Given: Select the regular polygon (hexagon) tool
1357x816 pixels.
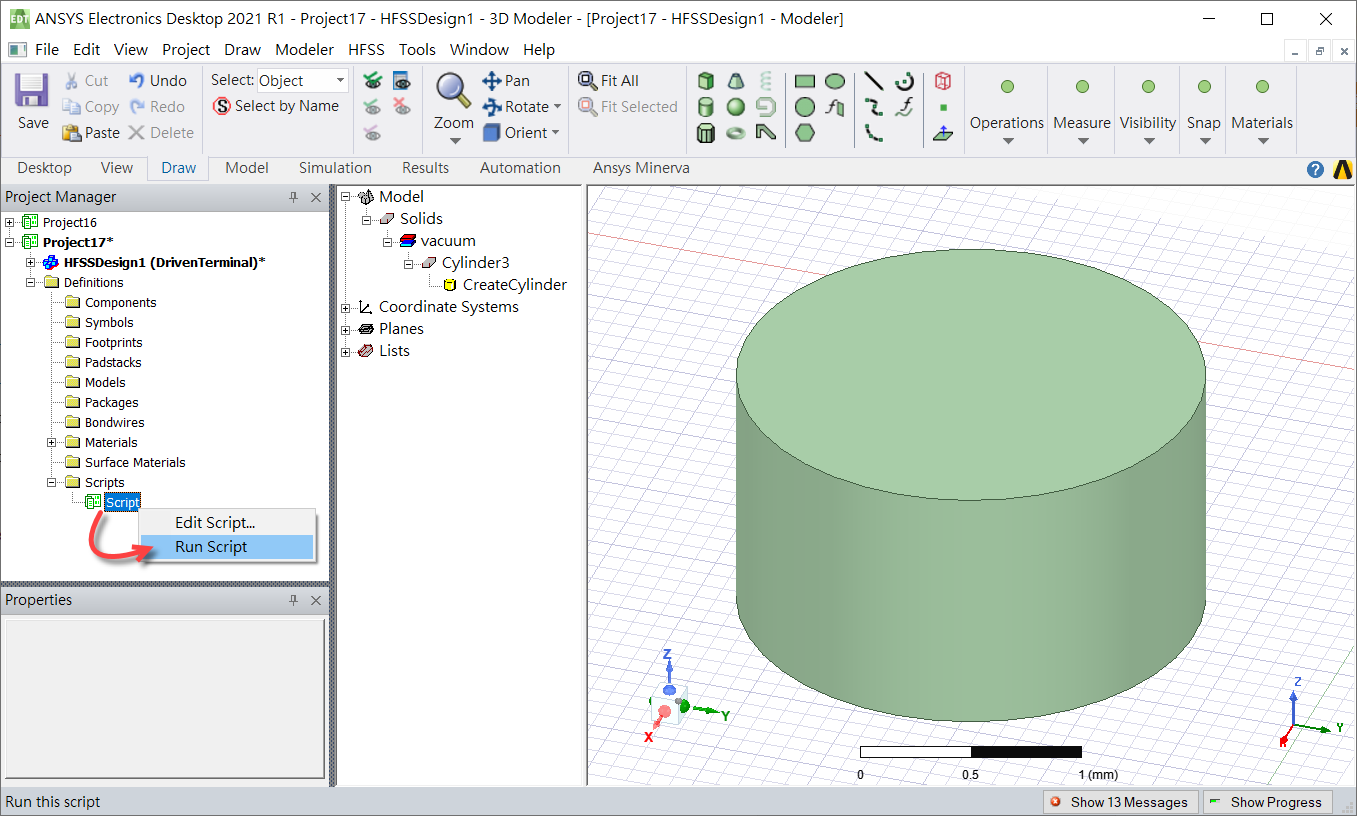Looking at the screenshot, I should (x=805, y=133).
